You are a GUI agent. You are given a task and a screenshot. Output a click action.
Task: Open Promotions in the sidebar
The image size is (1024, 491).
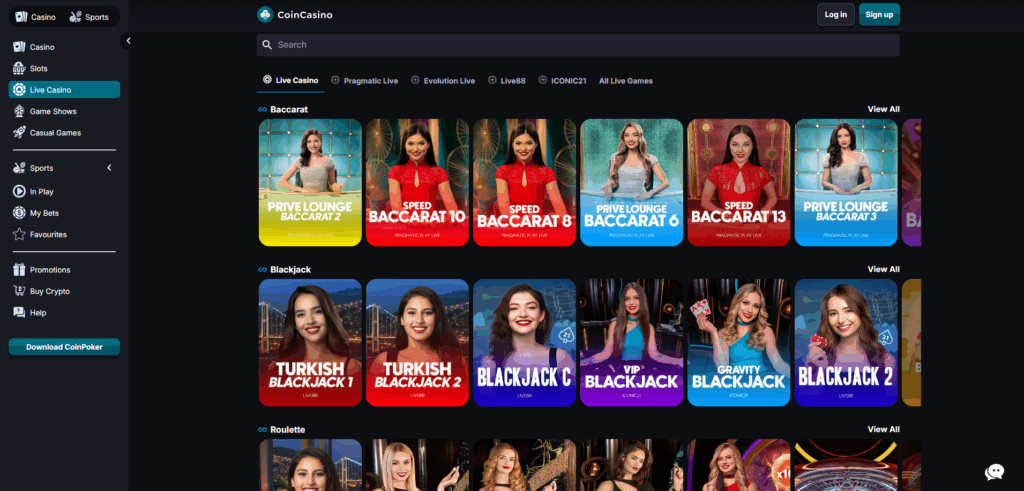(x=64, y=270)
